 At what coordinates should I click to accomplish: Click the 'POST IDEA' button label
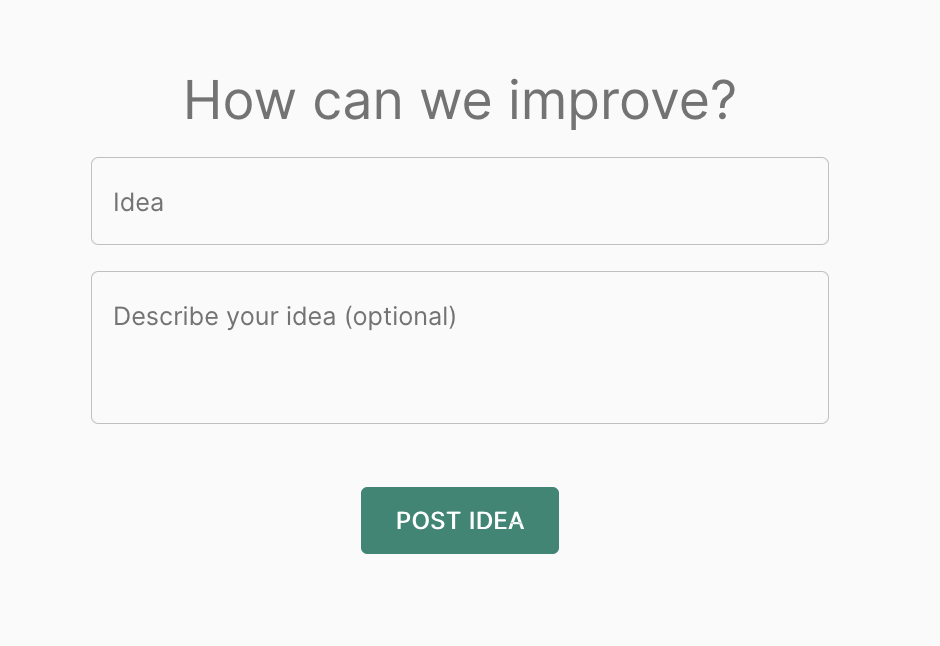tap(459, 521)
